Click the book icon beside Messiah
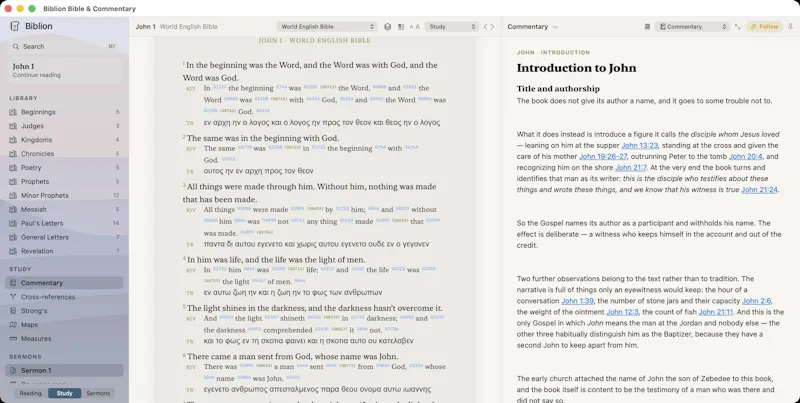The height and width of the screenshot is (403, 800). 13,209
